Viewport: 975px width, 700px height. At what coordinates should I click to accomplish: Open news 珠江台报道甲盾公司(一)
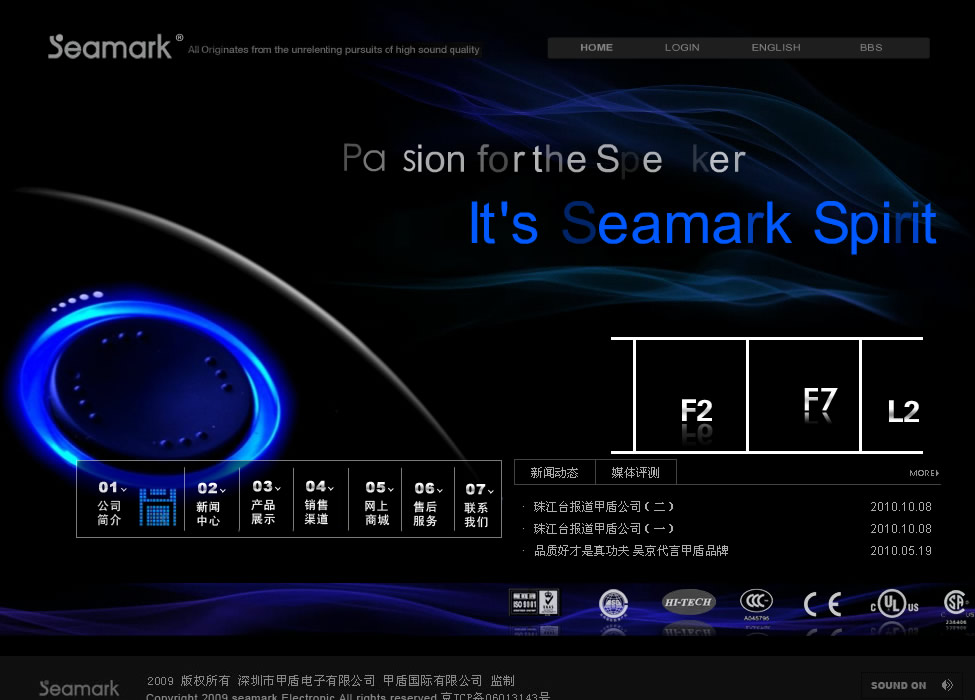coord(604,528)
